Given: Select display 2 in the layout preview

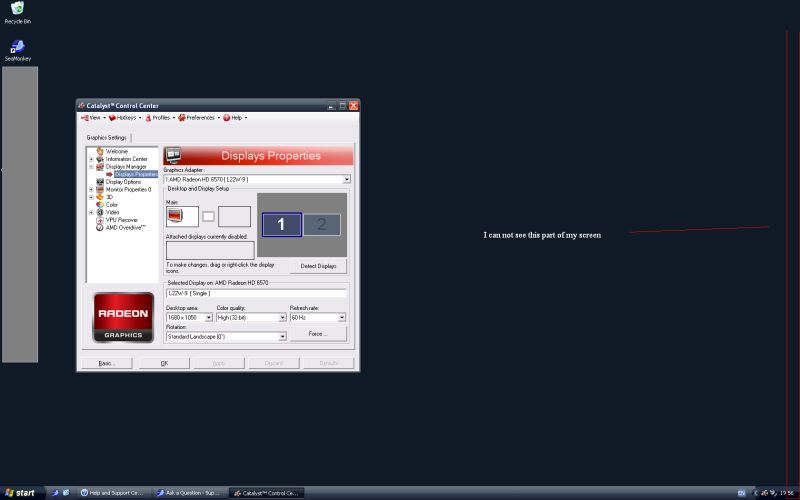Looking at the screenshot, I should coord(321,224).
